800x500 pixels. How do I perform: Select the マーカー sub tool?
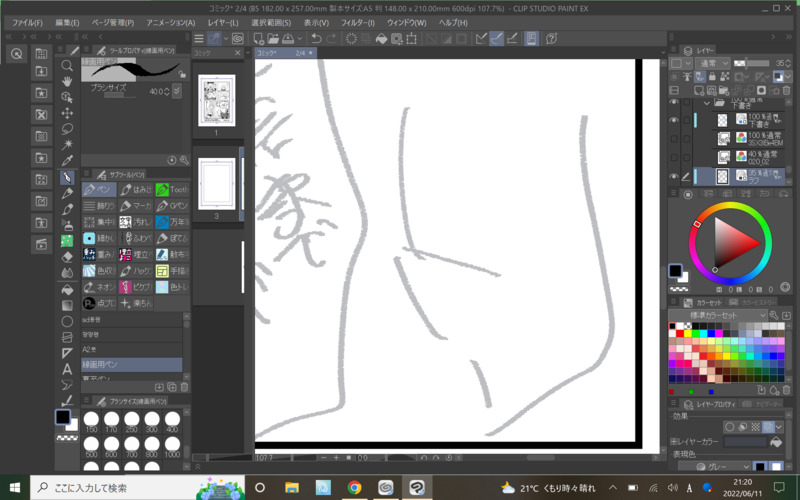[136, 206]
